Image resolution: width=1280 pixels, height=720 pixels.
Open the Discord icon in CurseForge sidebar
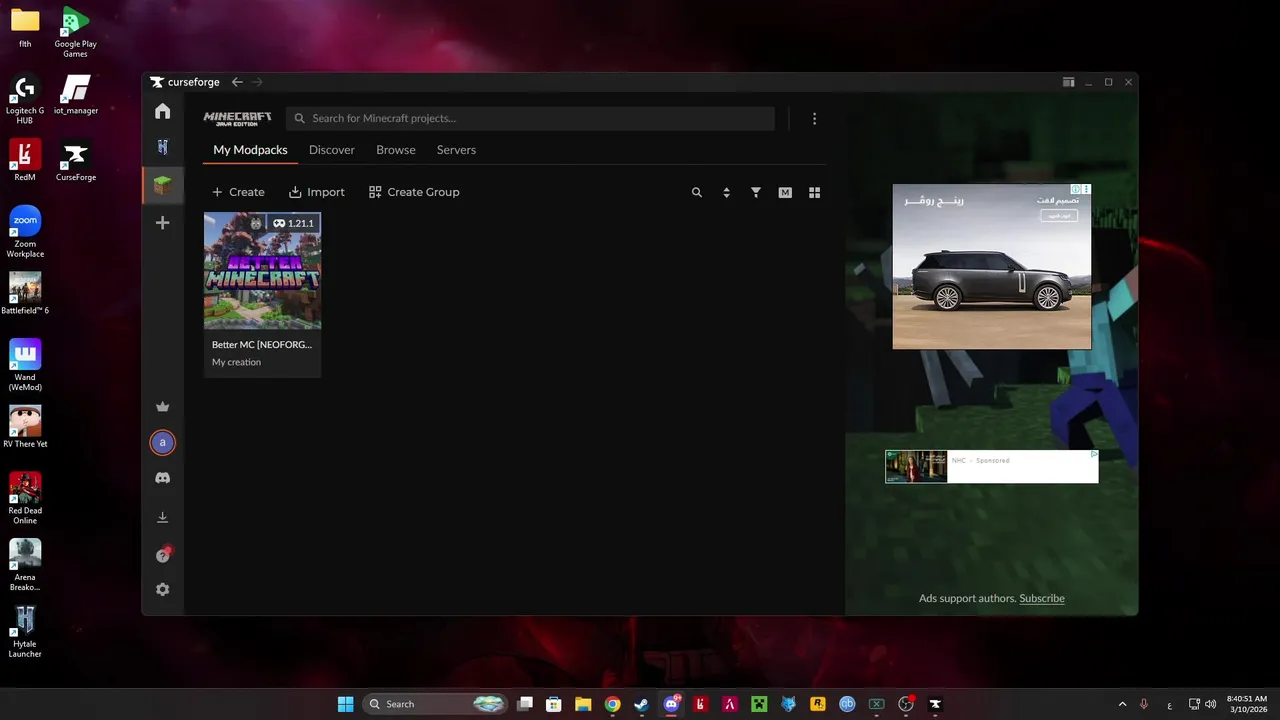(x=163, y=478)
